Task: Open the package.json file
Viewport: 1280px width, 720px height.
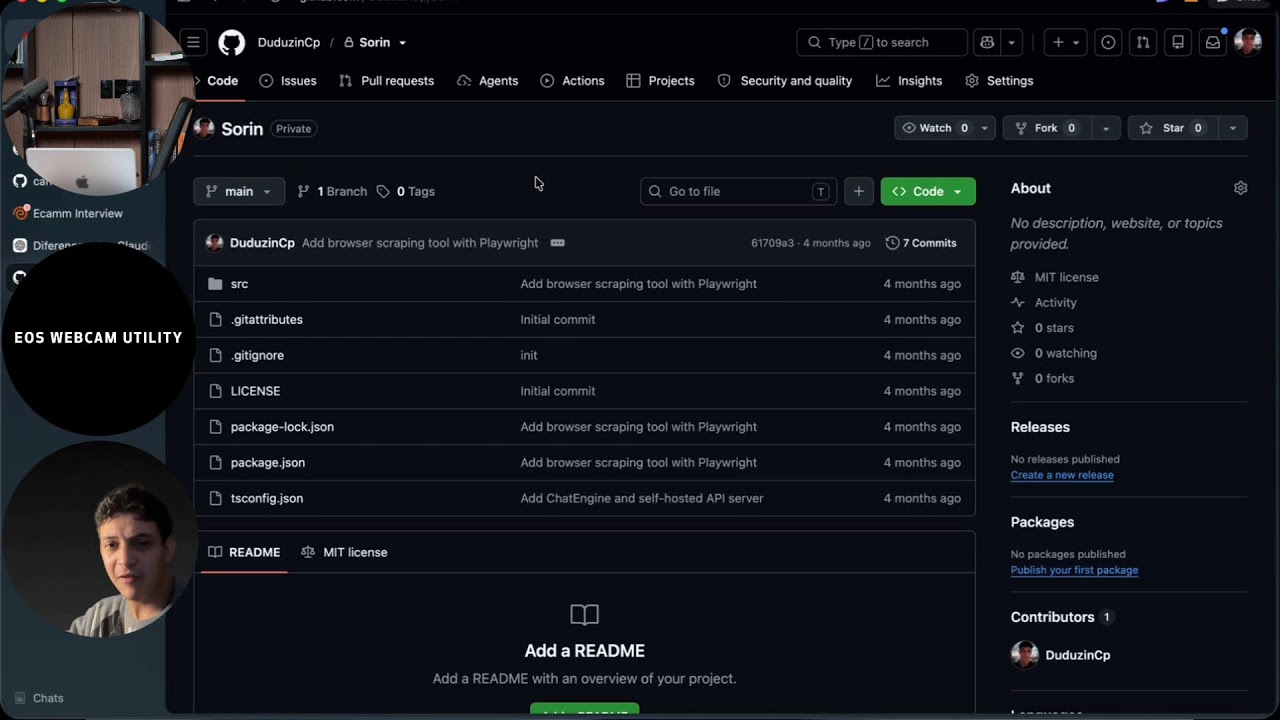Action: [268, 462]
